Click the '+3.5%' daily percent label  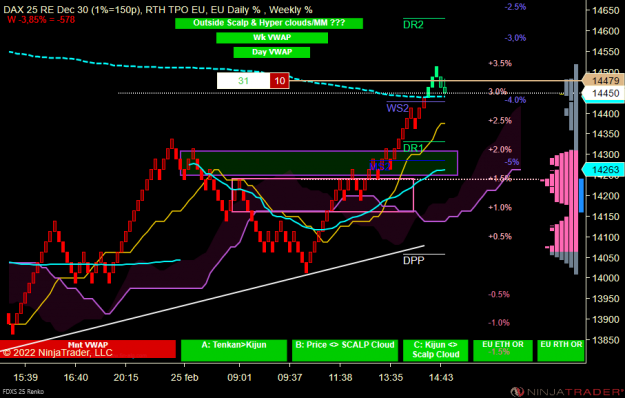(500, 63)
